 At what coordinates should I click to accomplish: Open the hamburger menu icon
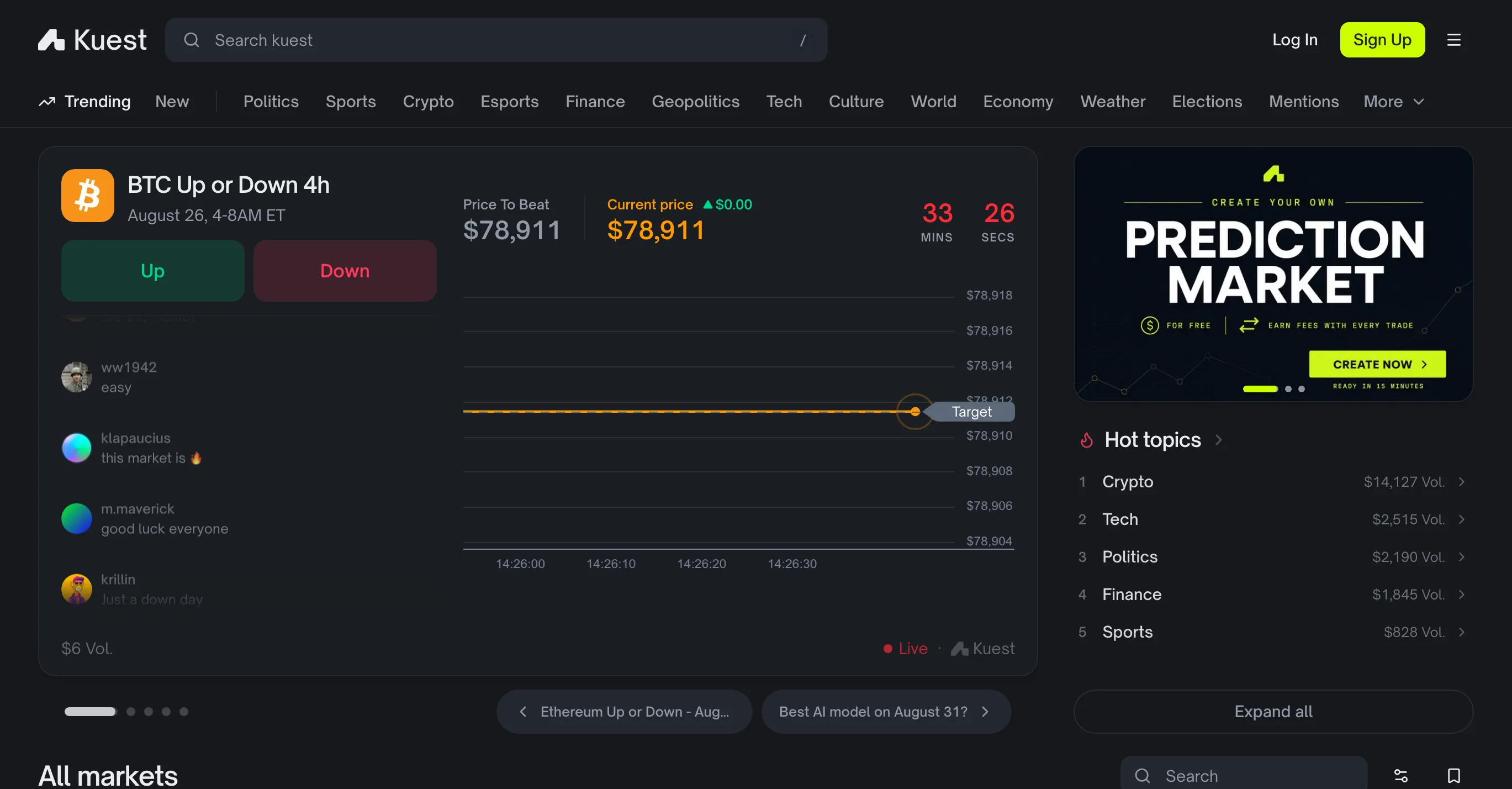click(x=1453, y=40)
